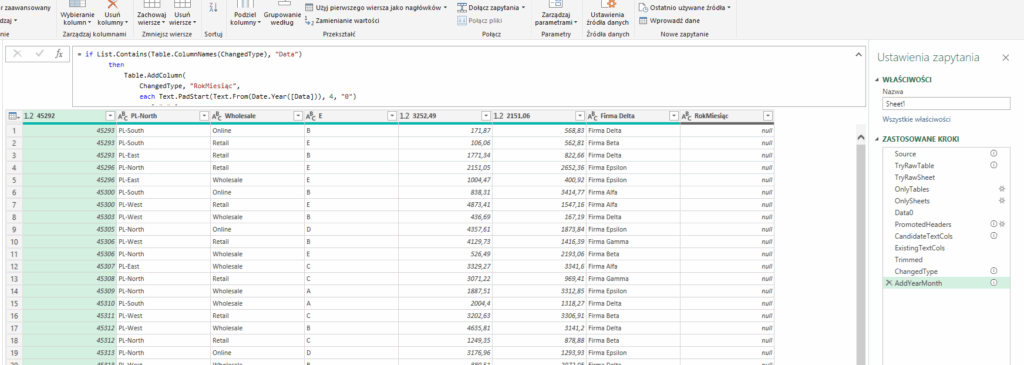Open the Wszystkie właściwości link
The image size is (1024, 365).
(916, 119)
